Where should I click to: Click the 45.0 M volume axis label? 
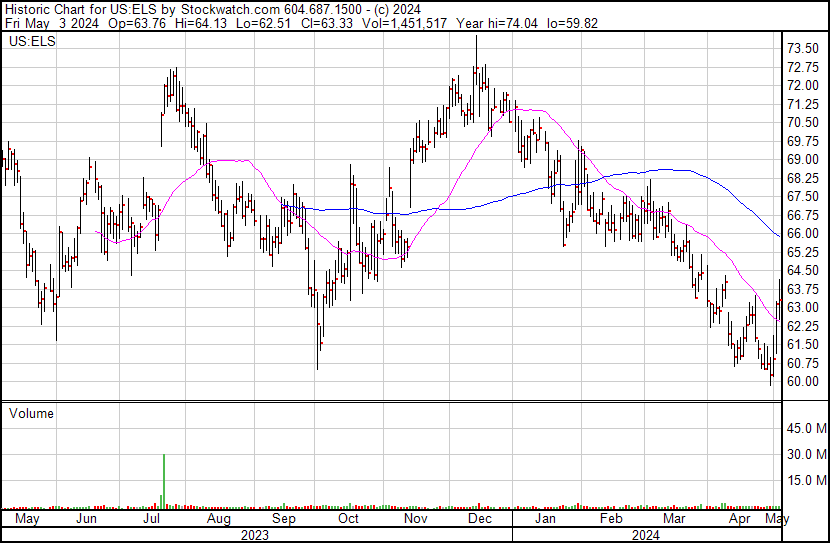pyautogui.click(x=804, y=429)
